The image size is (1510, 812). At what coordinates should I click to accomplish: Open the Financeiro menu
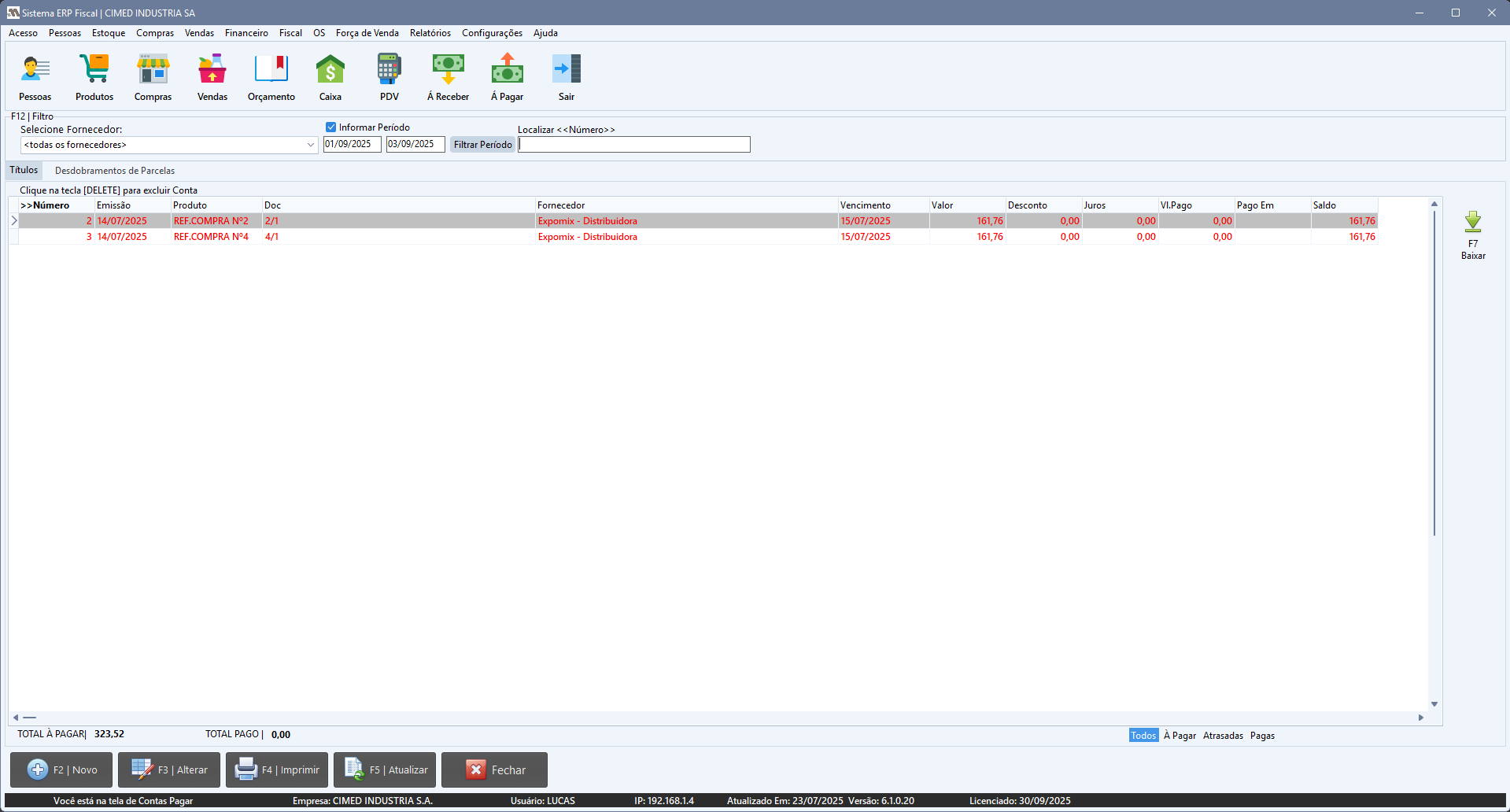point(246,33)
